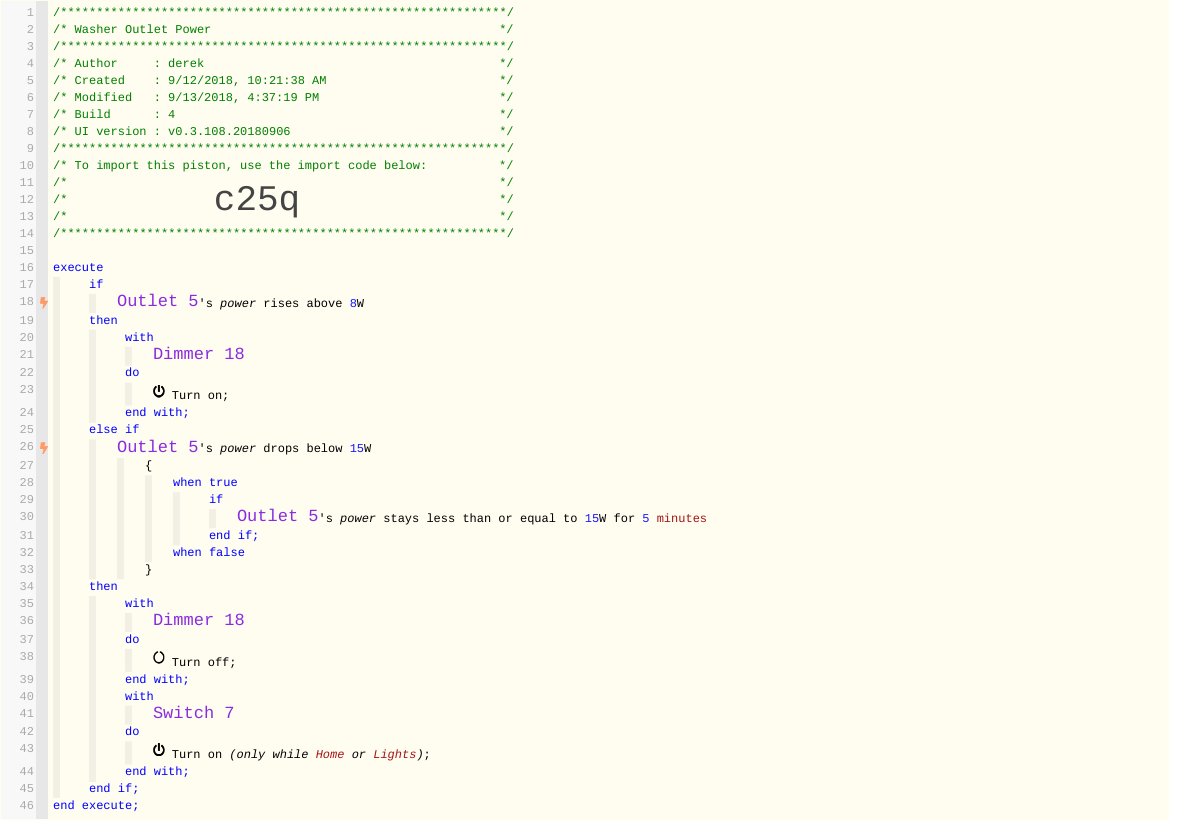This screenshot has width=1178, height=824.
Task: Click the Created date '9/12/2018, 10:21:38 AM'
Action: point(246,80)
